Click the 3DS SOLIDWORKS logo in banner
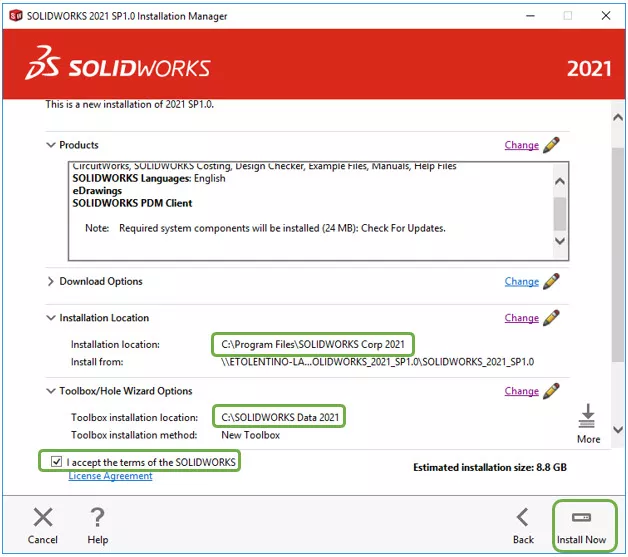The height and width of the screenshot is (557, 628). point(118,63)
